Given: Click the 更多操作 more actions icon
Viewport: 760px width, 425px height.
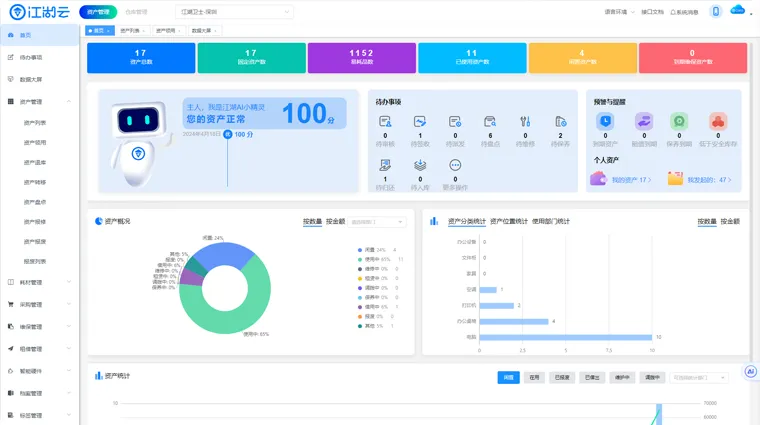Looking at the screenshot, I should tap(455, 166).
